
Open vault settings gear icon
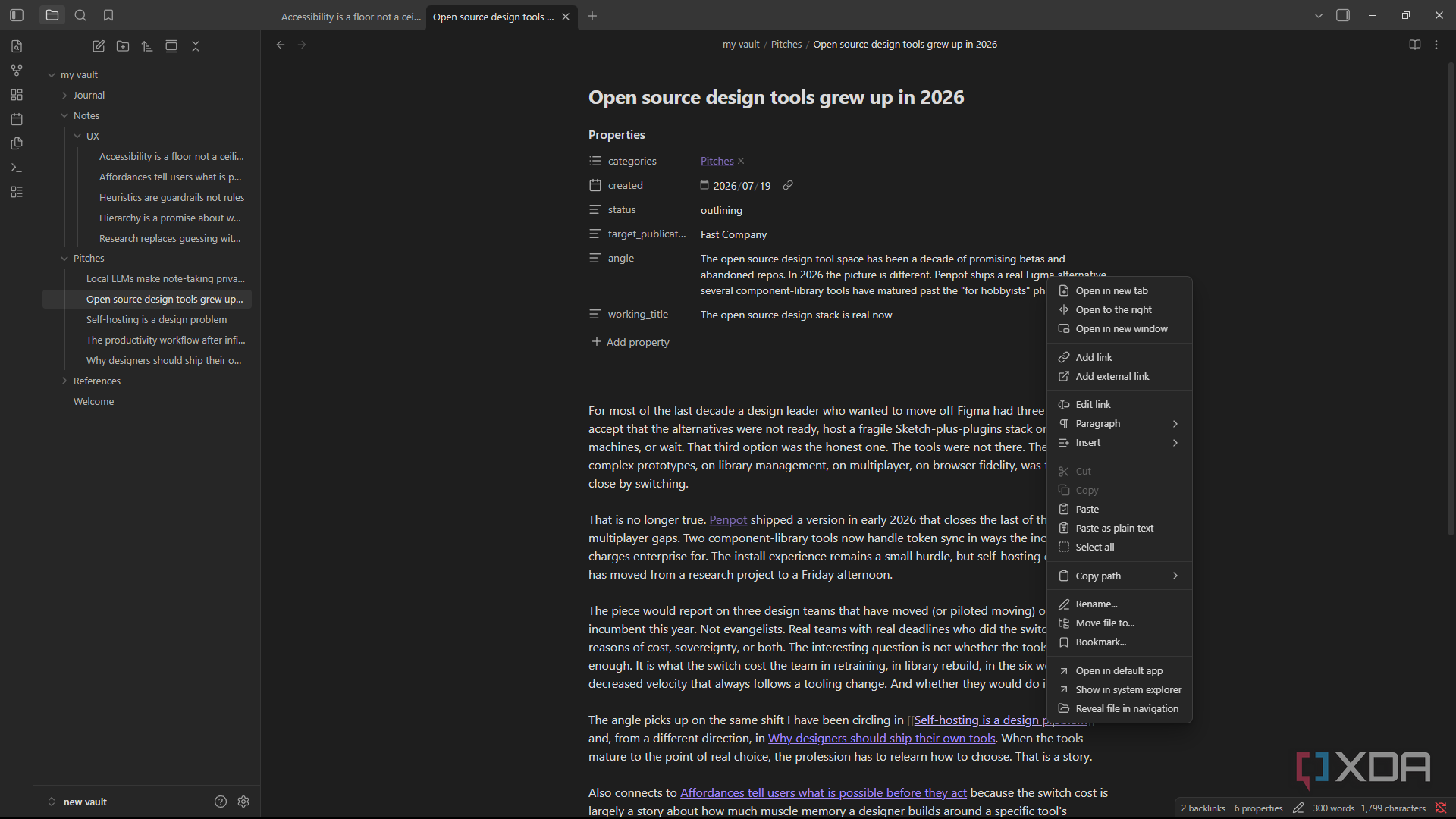coord(243,802)
